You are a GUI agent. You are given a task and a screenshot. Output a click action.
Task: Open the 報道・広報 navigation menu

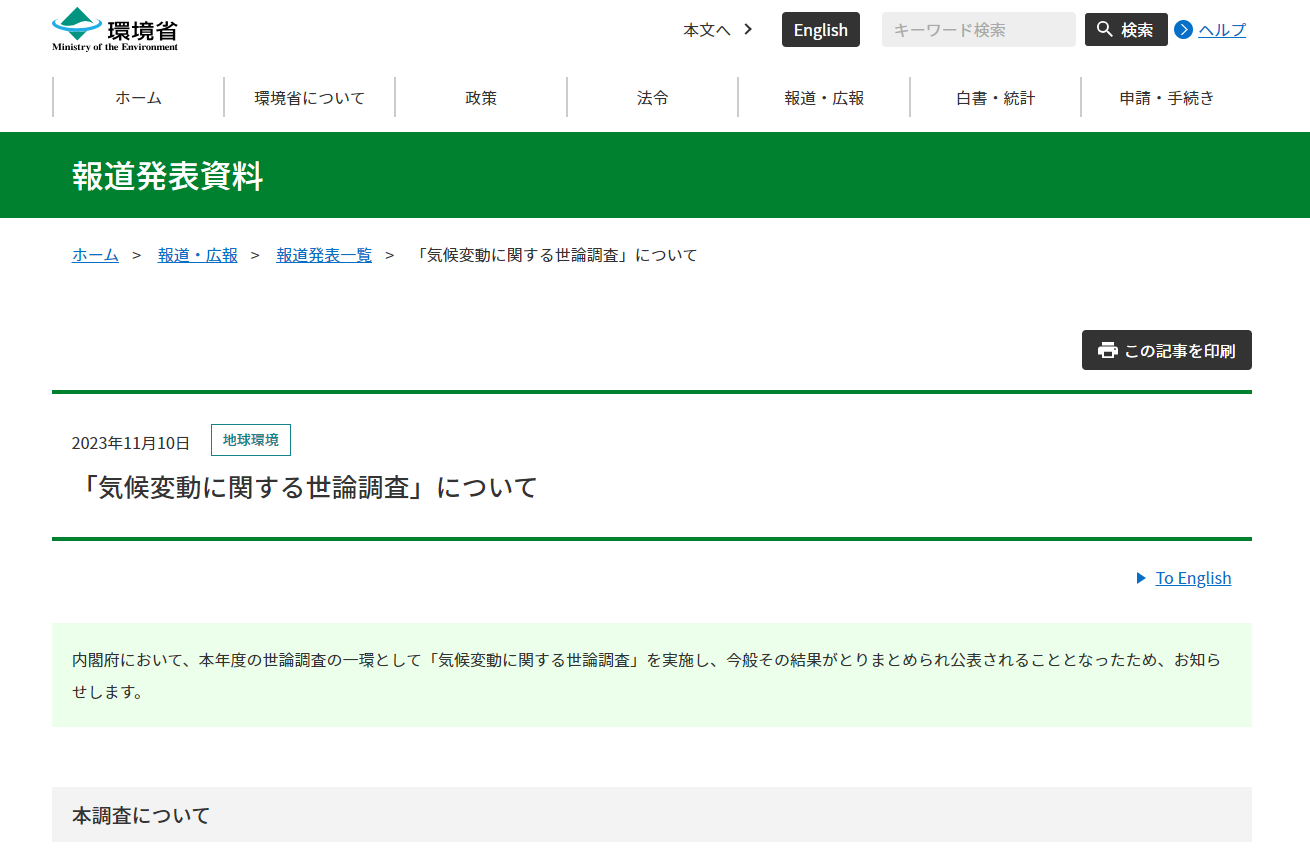824,98
